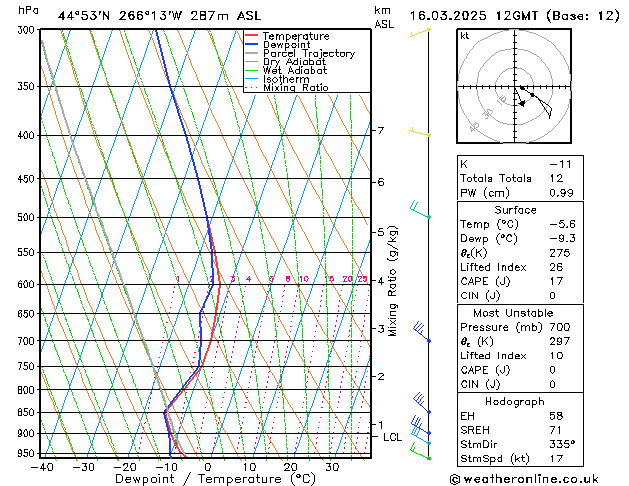This screenshot has height=486, width=629.
Task: Click the 'LCL' level marker
Action: 392,437
